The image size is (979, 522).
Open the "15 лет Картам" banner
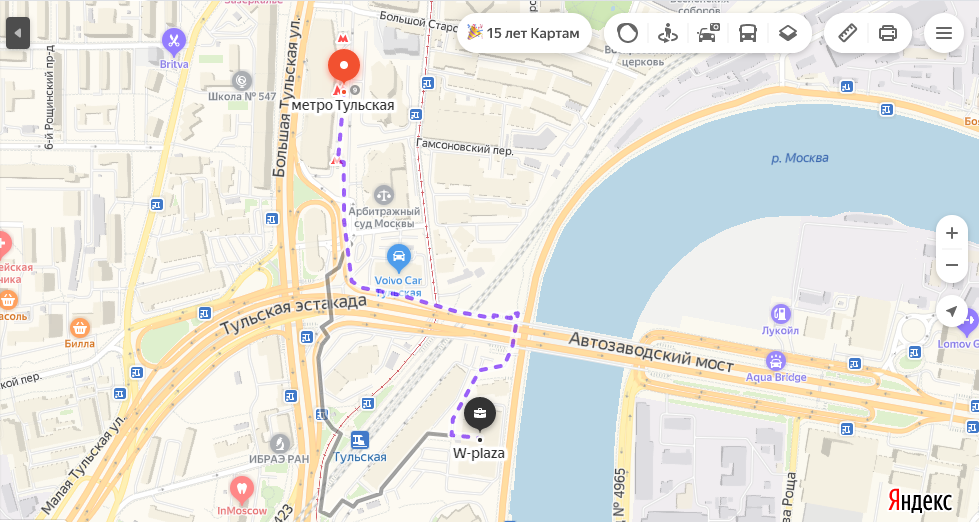(x=524, y=32)
